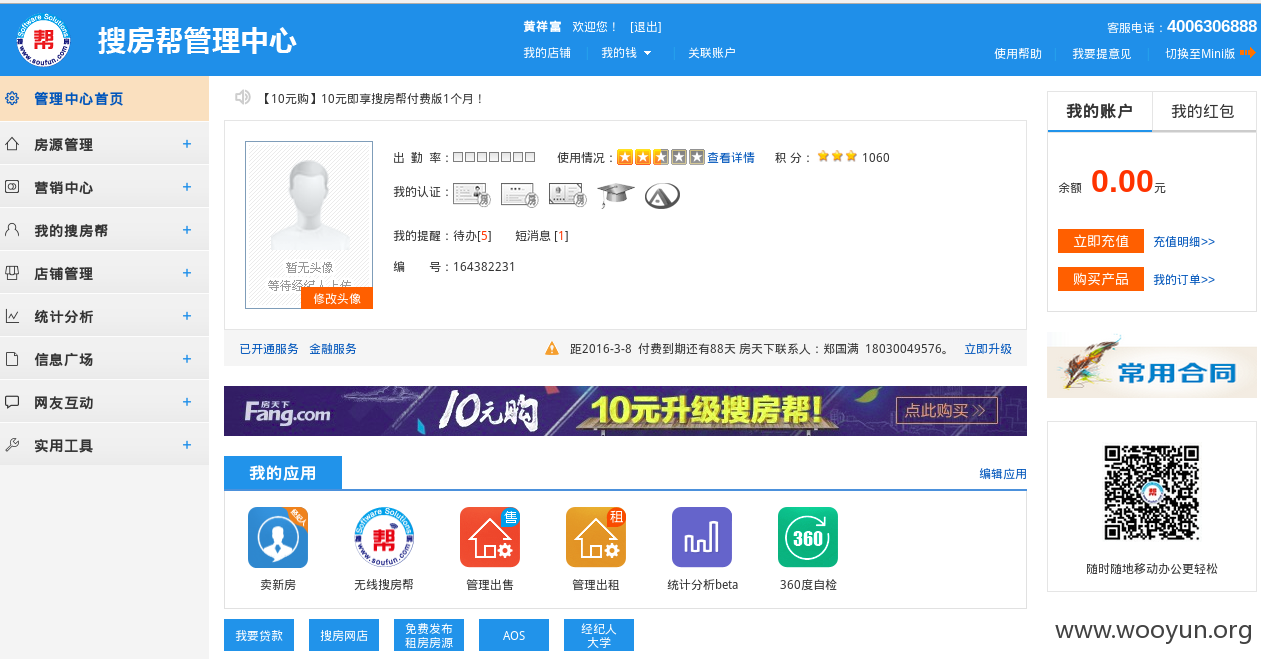The width and height of the screenshot is (1261, 659).
Task: Expand 营销中心 with its plus sign
Action: [187, 187]
